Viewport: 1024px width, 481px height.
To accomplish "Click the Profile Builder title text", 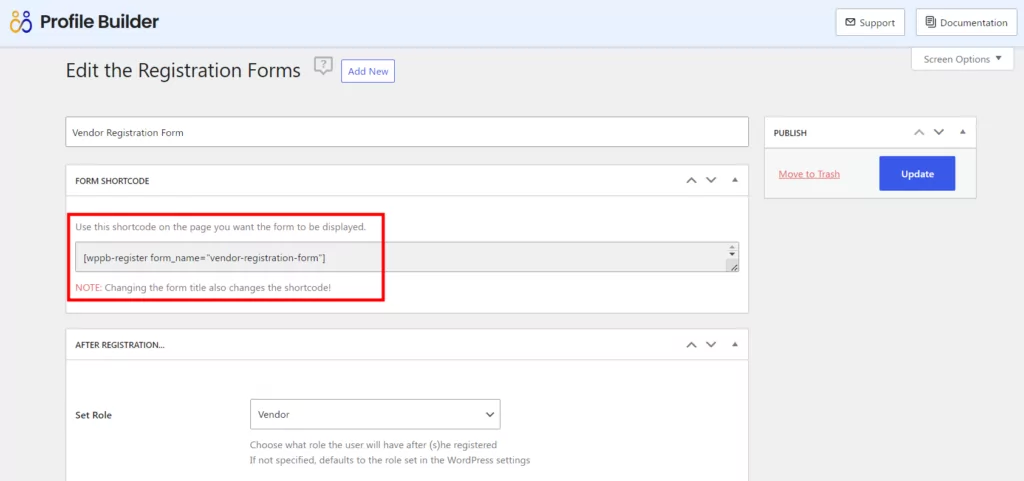I will [x=99, y=22].
